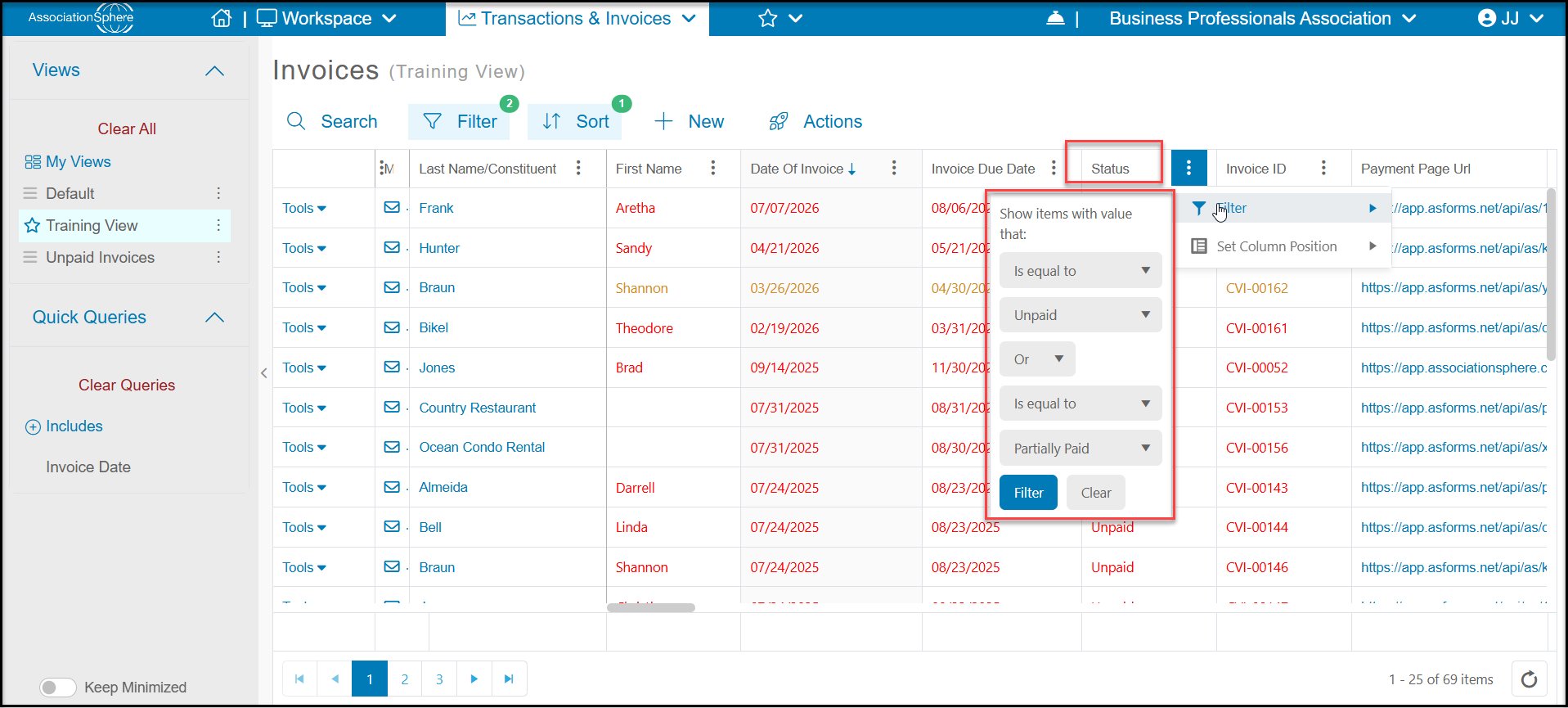Go to the Home icon
The width and height of the screenshot is (1568, 708).
(222, 18)
